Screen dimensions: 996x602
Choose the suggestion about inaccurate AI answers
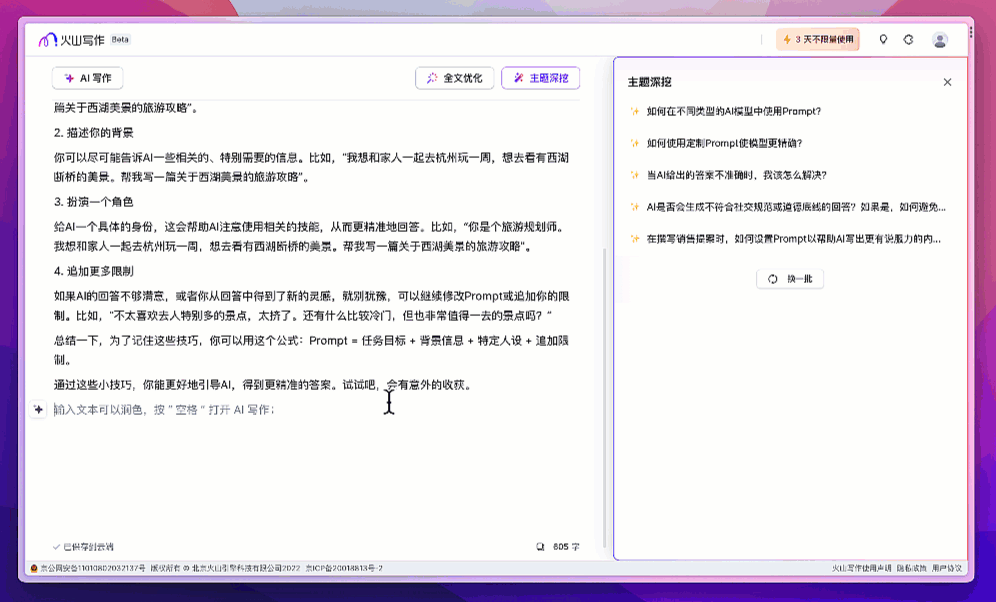736,175
